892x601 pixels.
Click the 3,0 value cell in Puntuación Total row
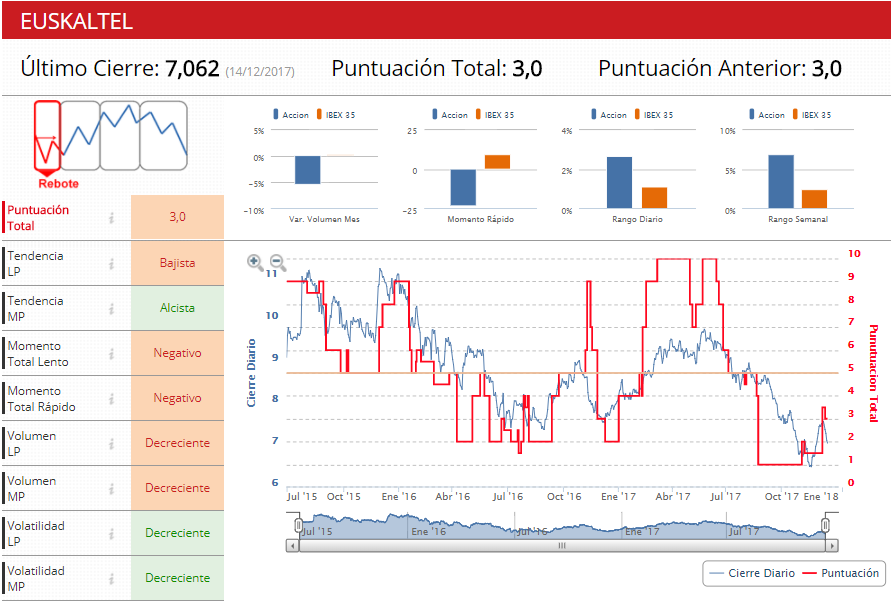pos(177,217)
